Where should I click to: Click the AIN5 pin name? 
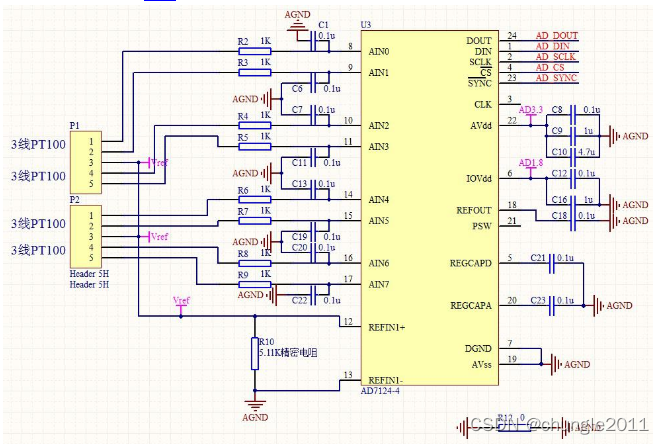click(x=379, y=221)
